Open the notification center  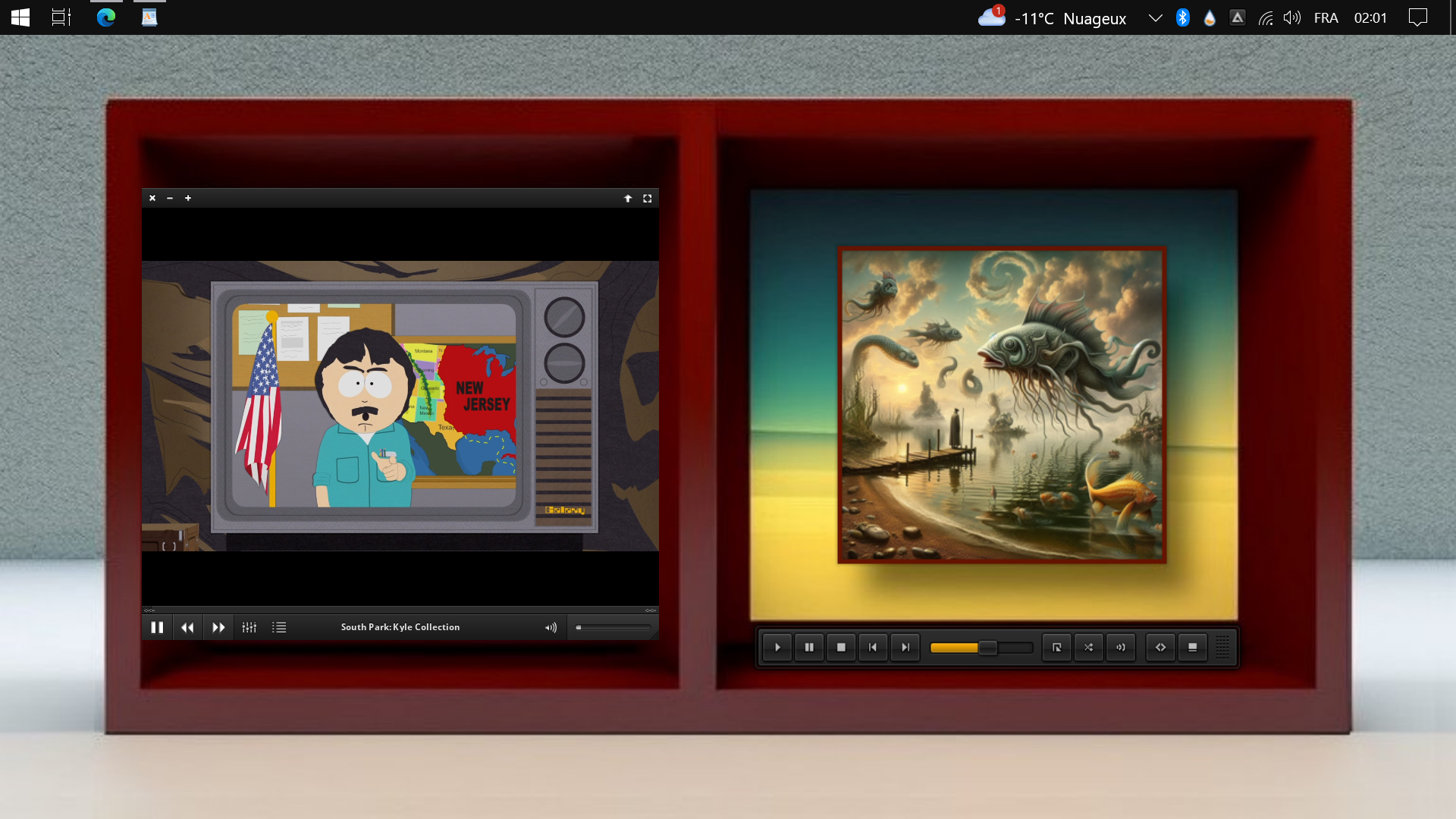coord(1418,17)
